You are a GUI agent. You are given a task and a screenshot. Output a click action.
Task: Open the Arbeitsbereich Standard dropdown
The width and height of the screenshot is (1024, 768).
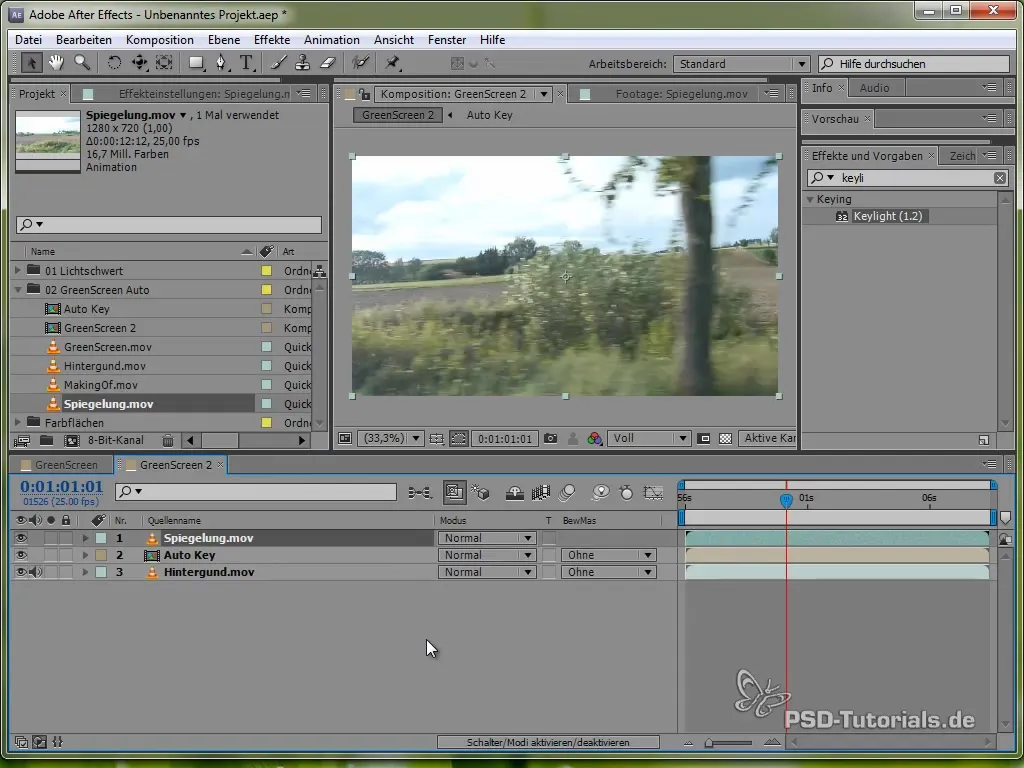click(x=741, y=64)
